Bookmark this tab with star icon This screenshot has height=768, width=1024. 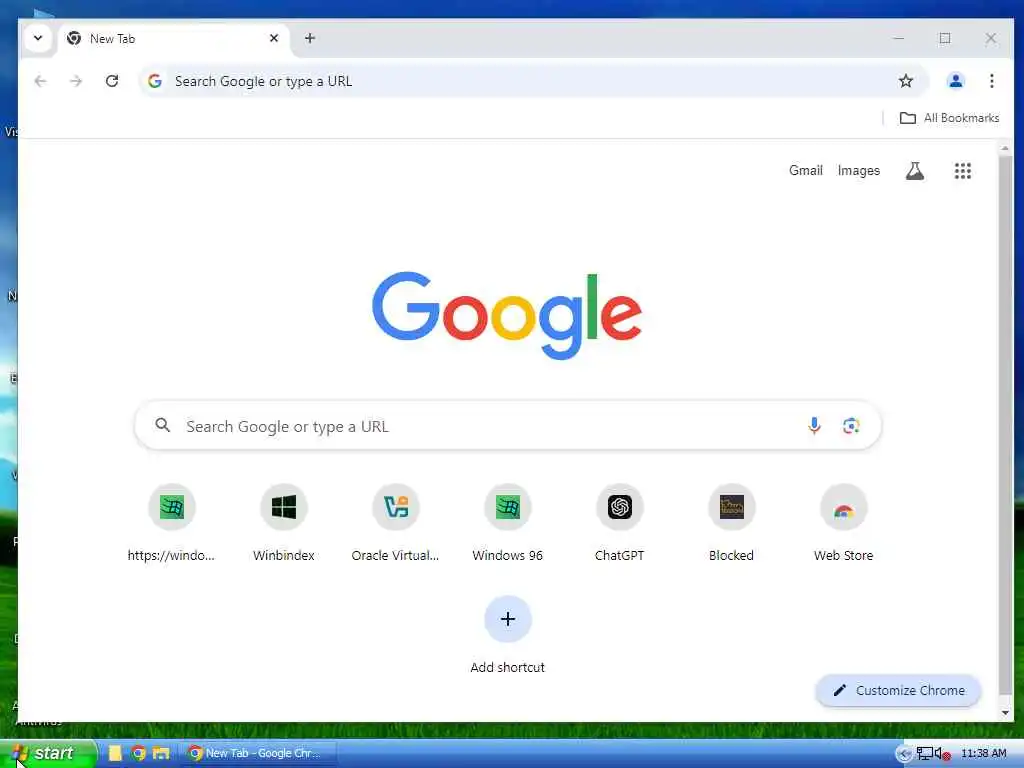(x=905, y=81)
